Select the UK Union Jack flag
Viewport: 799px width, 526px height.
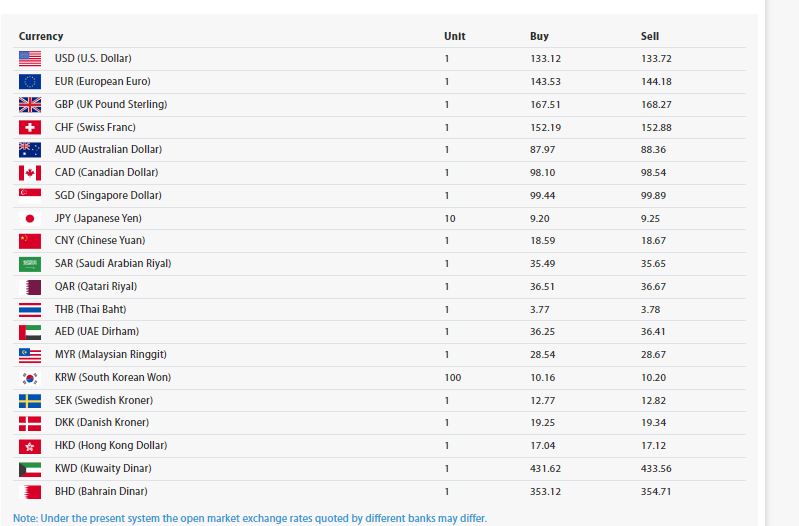pos(29,105)
